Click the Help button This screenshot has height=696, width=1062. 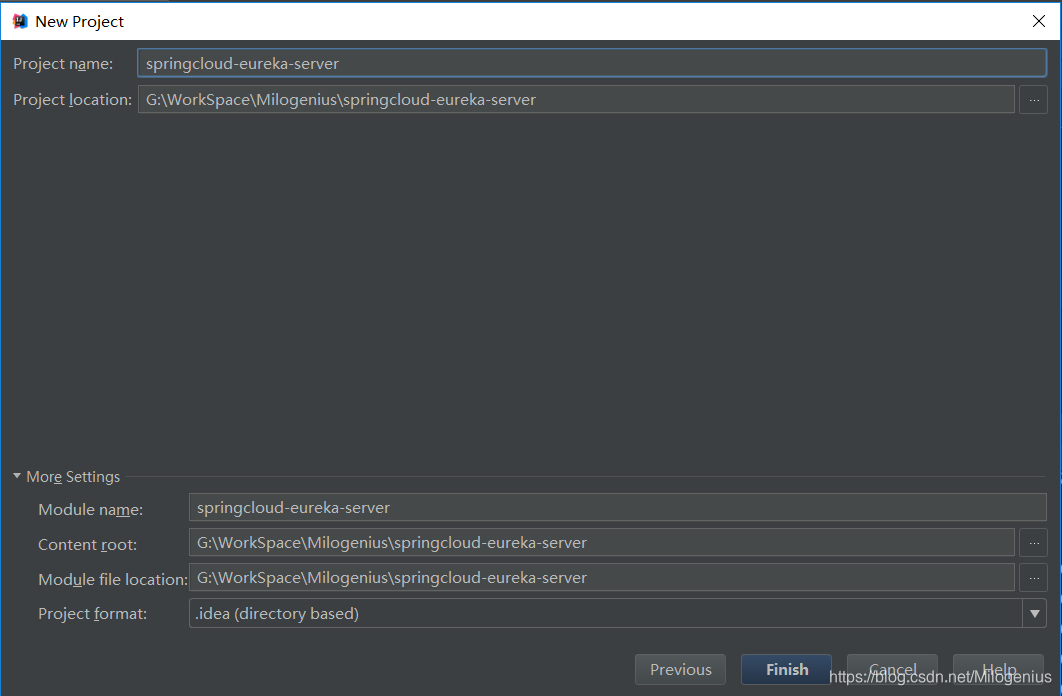click(998, 669)
